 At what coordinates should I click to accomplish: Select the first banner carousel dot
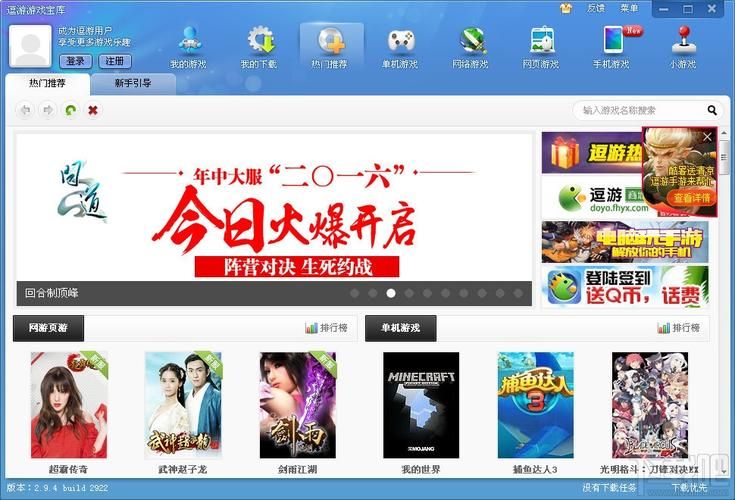[x=355, y=293]
